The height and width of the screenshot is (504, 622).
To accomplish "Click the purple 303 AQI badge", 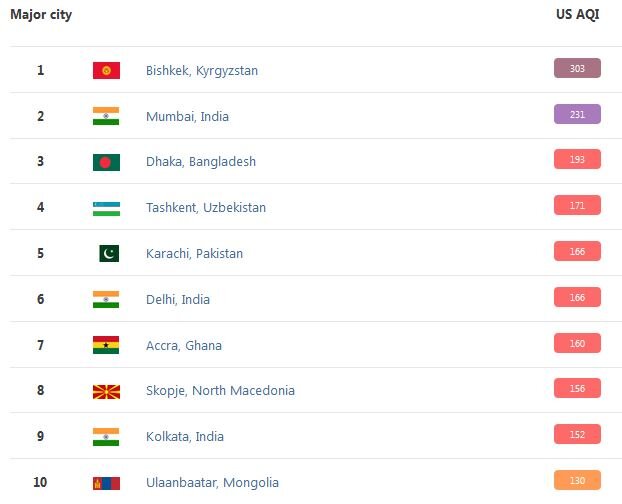I will coord(577,68).
